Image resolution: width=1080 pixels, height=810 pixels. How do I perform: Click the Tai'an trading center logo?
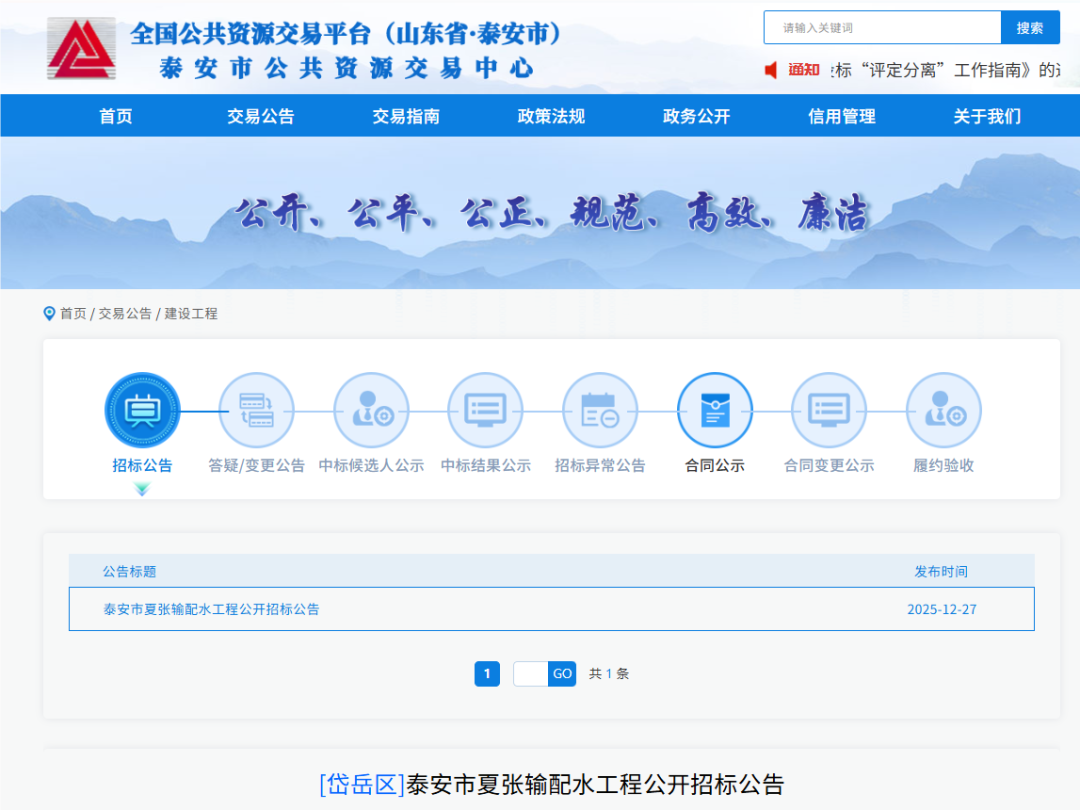coord(81,48)
